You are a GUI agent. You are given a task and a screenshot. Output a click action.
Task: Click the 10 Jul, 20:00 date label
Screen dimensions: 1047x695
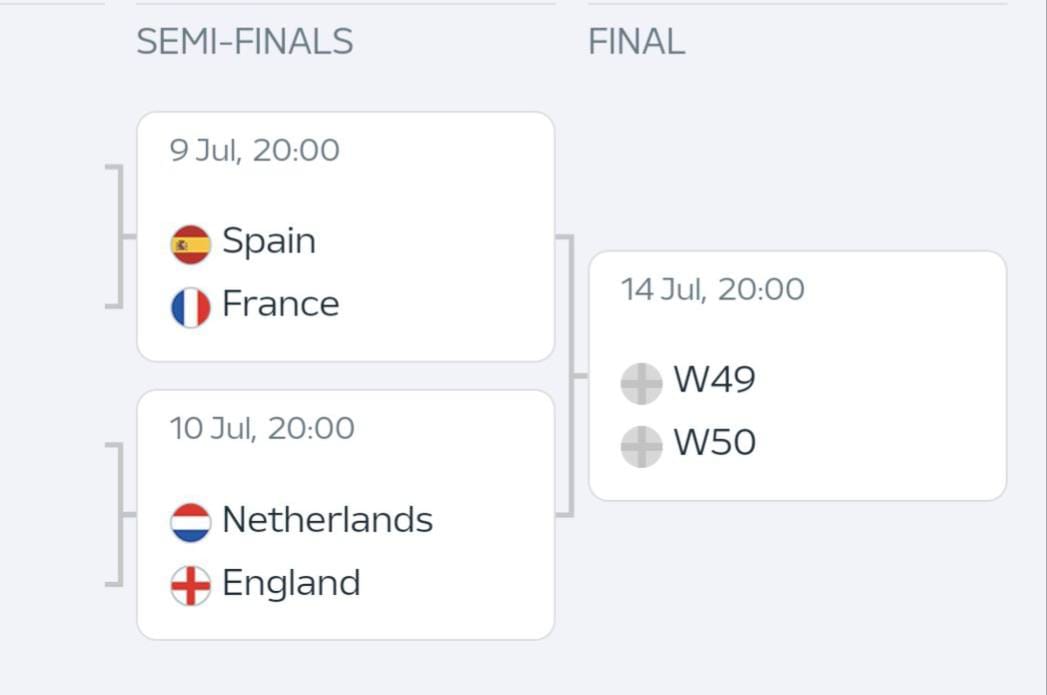click(262, 428)
